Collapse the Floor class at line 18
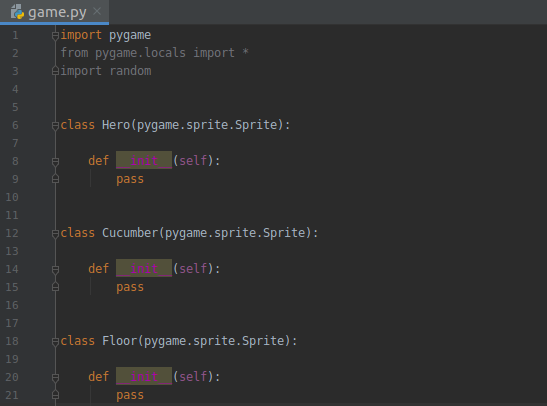The height and width of the screenshot is (406, 547). pos(55,341)
